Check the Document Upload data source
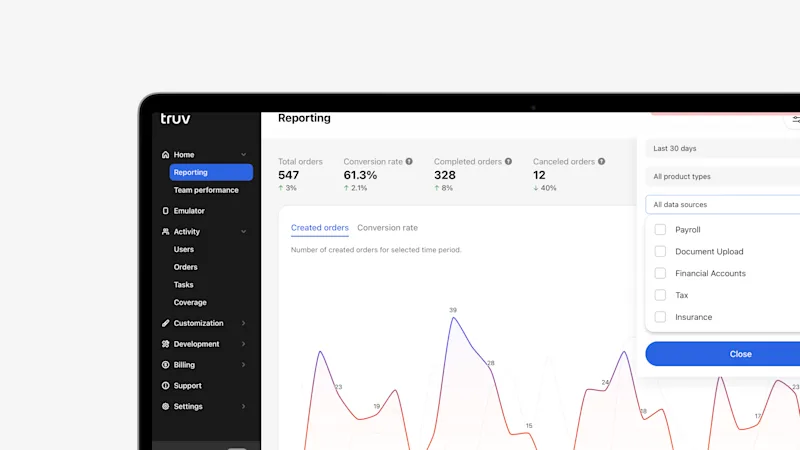This screenshot has width=800, height=450. click(x=660, y=252)
